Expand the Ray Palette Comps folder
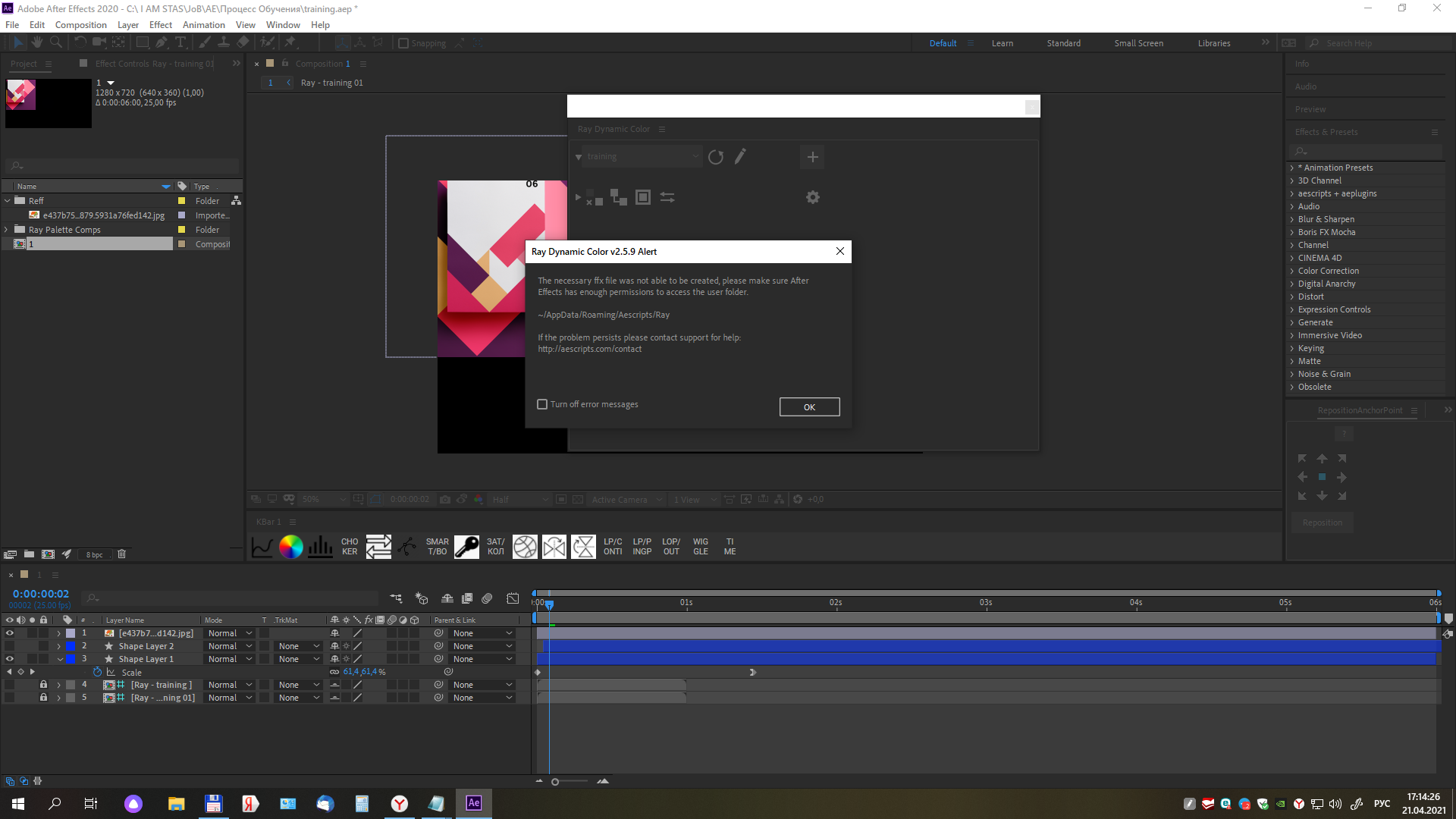Viewport: 1456px width, 819px height. click(x=8, y=230)
